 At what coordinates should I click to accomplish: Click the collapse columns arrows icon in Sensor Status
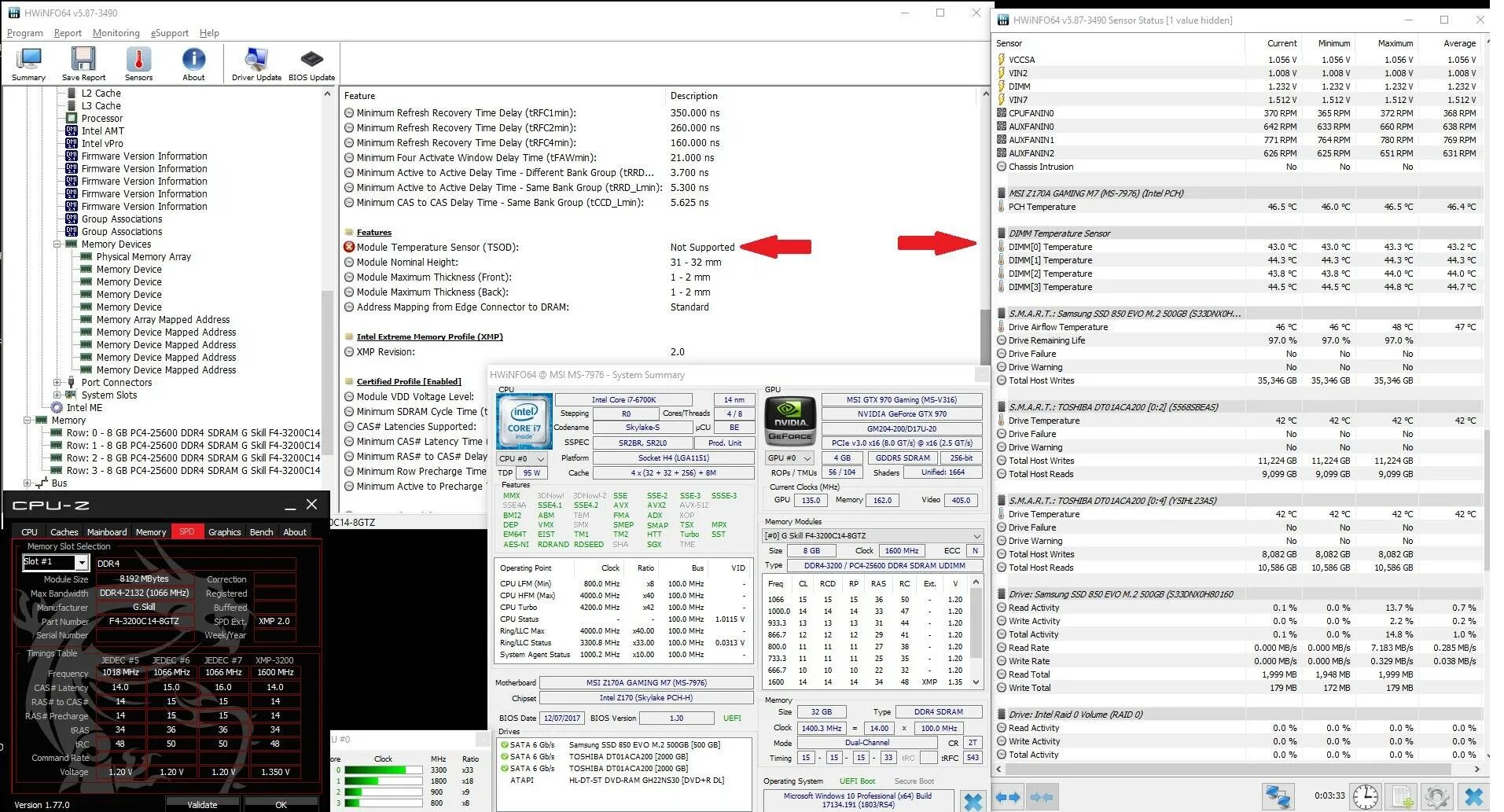pos(1041,796)
